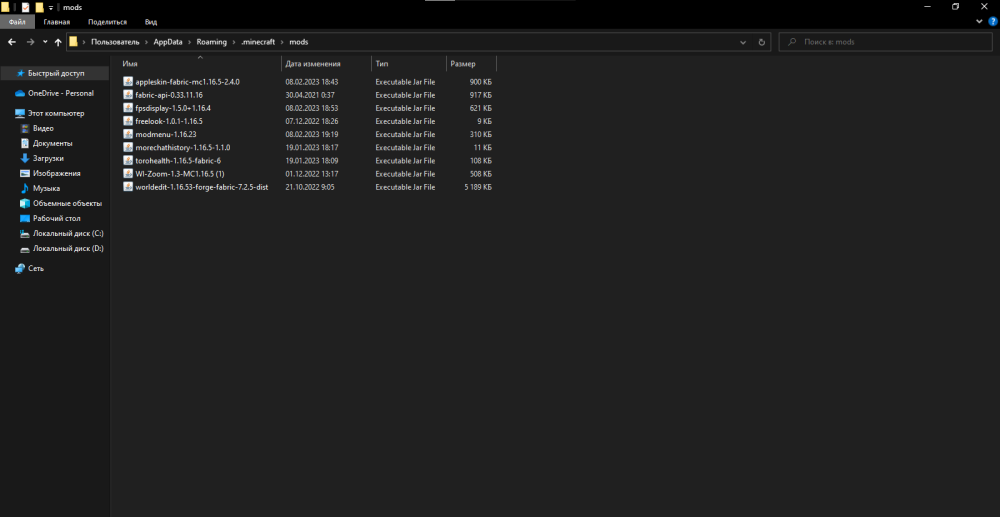1000x517 pixels.
Task: Open Объемные объекты in sidebar
Action: [x=67, y=203]
